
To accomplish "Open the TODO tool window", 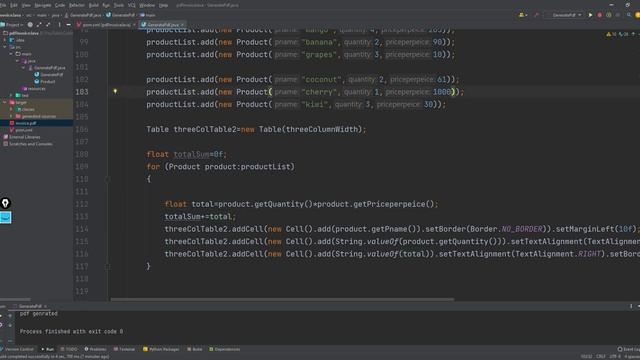I will click(69, 349).
